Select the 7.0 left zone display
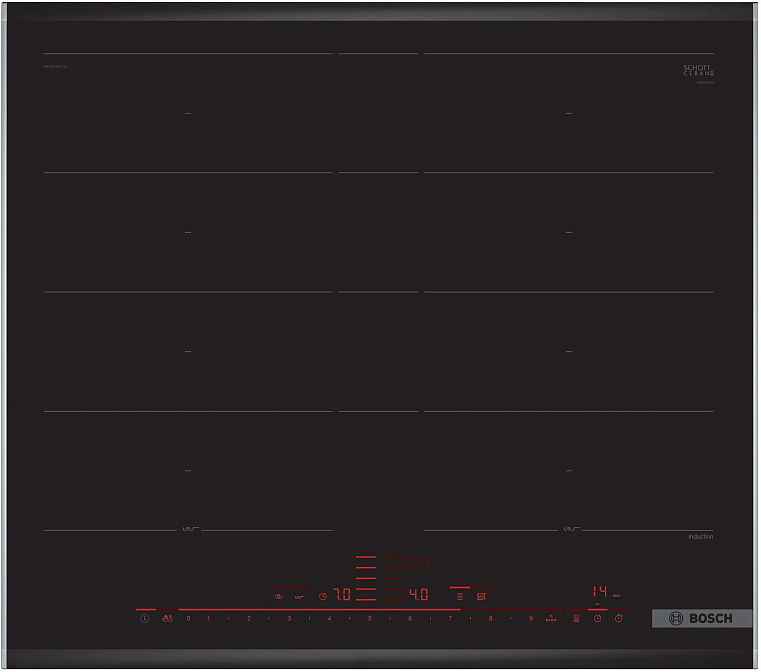Viewport: 761px width, 672px height. (x=342, y=595)
